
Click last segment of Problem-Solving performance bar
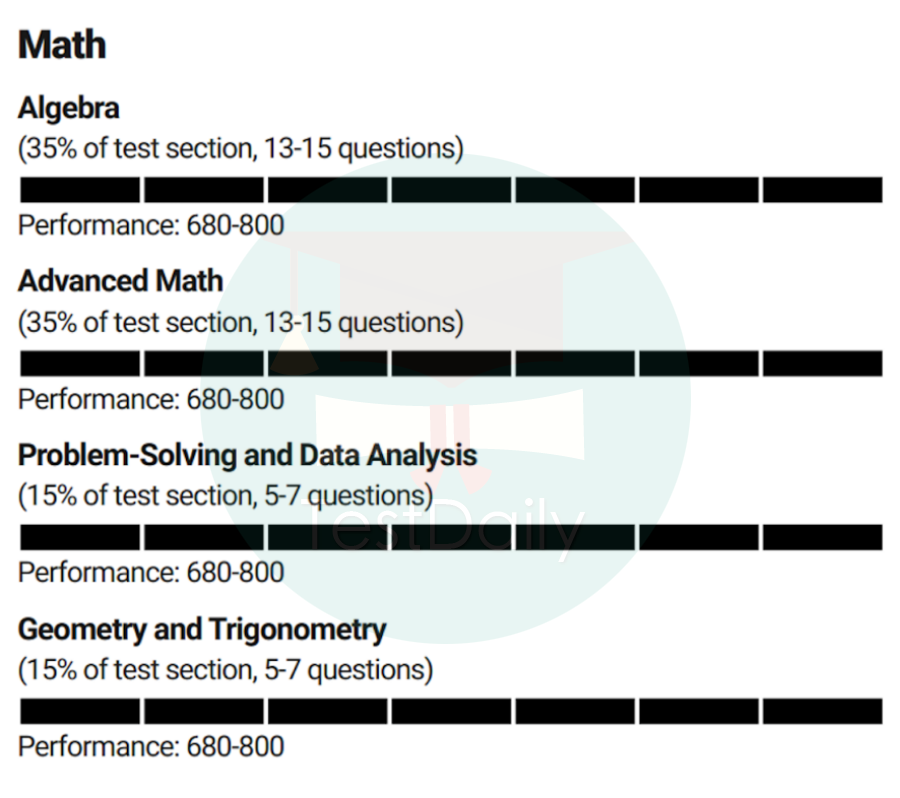(822, 537)
